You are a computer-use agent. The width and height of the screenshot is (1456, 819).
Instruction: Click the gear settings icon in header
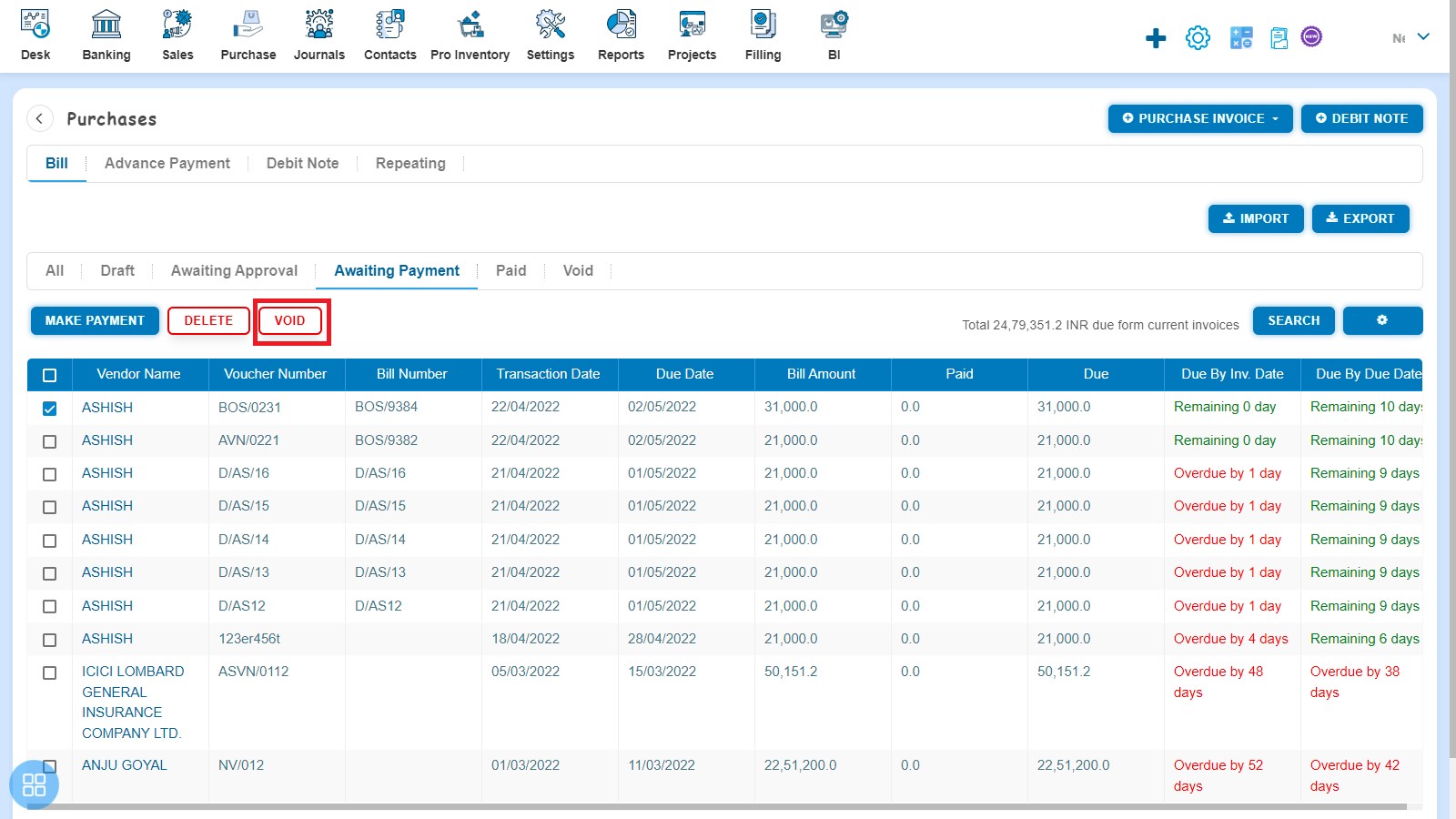coord(1198,37)
